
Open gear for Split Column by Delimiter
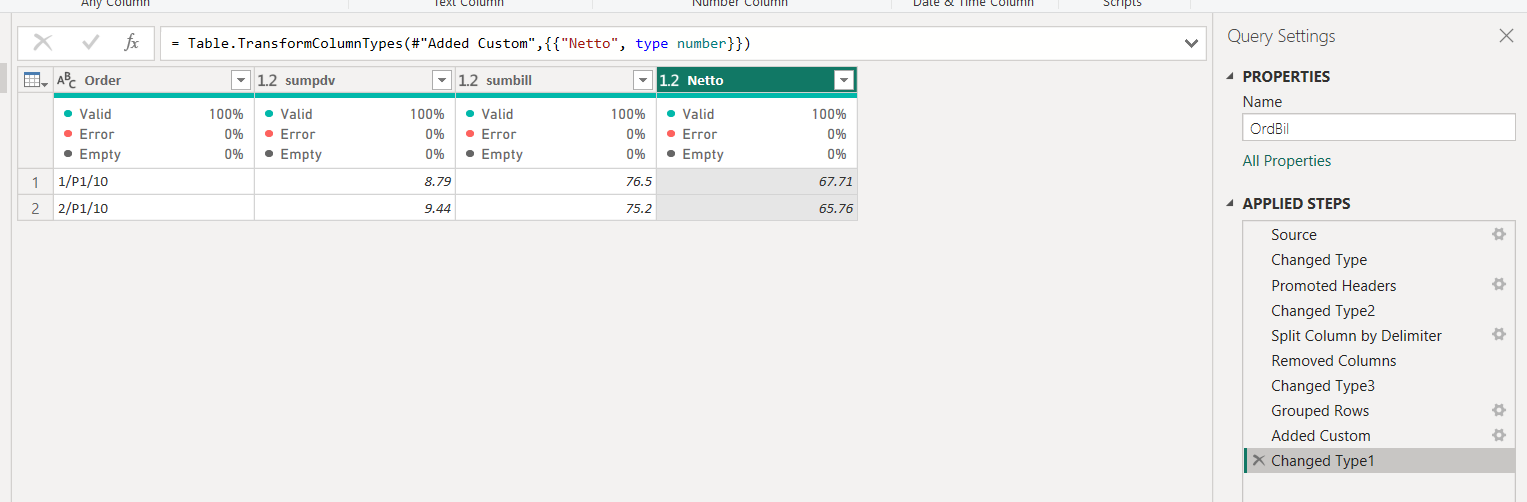(1498, 334)
